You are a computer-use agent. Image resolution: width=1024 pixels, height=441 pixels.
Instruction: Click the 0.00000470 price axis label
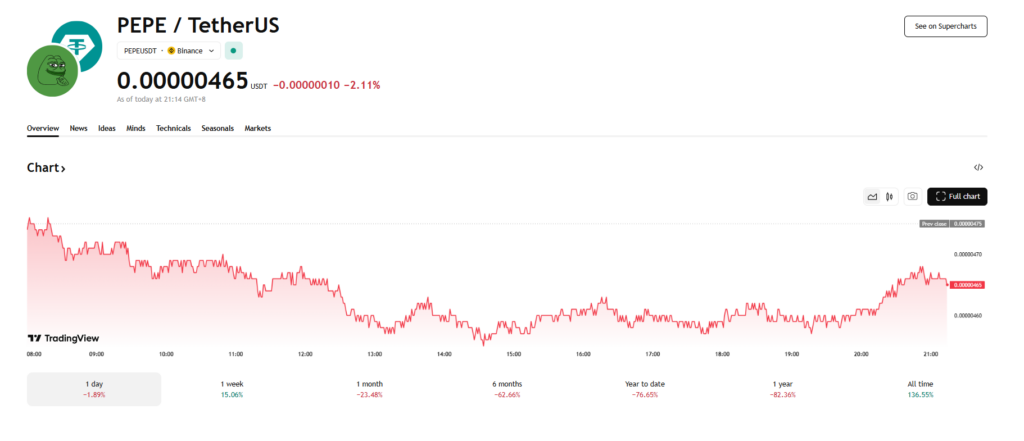[967, 253]
